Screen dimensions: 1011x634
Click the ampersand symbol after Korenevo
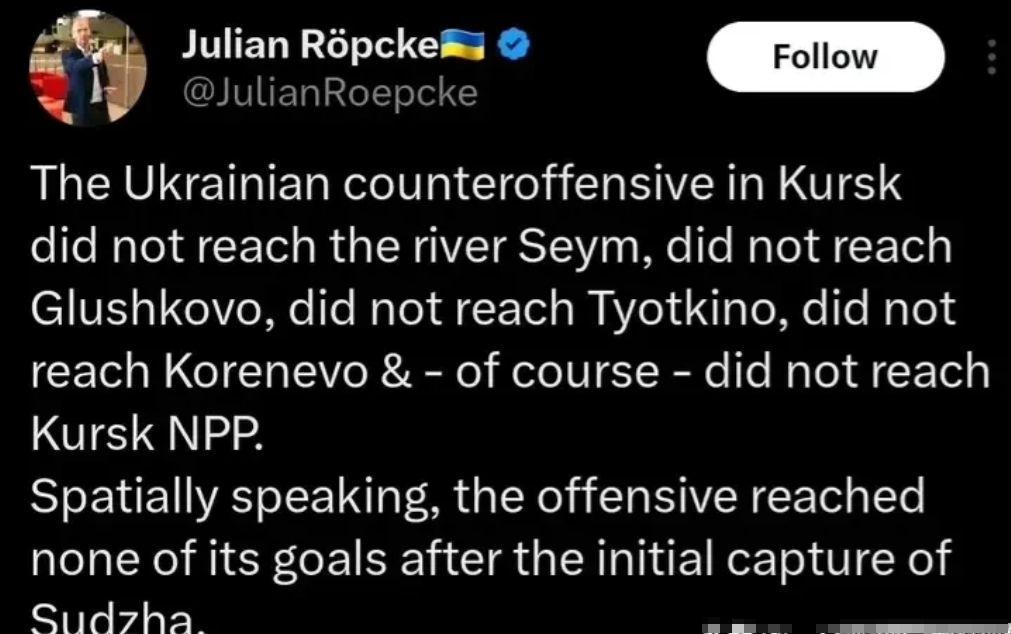coord(396,372)
